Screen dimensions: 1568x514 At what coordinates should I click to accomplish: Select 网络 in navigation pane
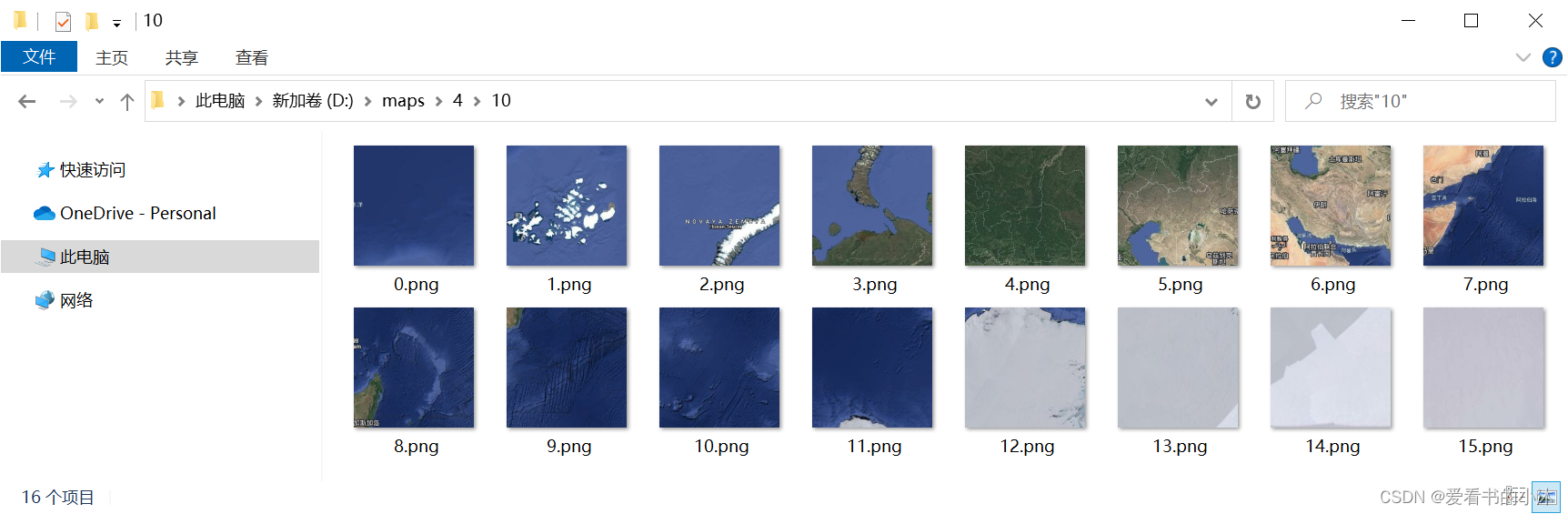pyautogui.click(x=64, y=300)
